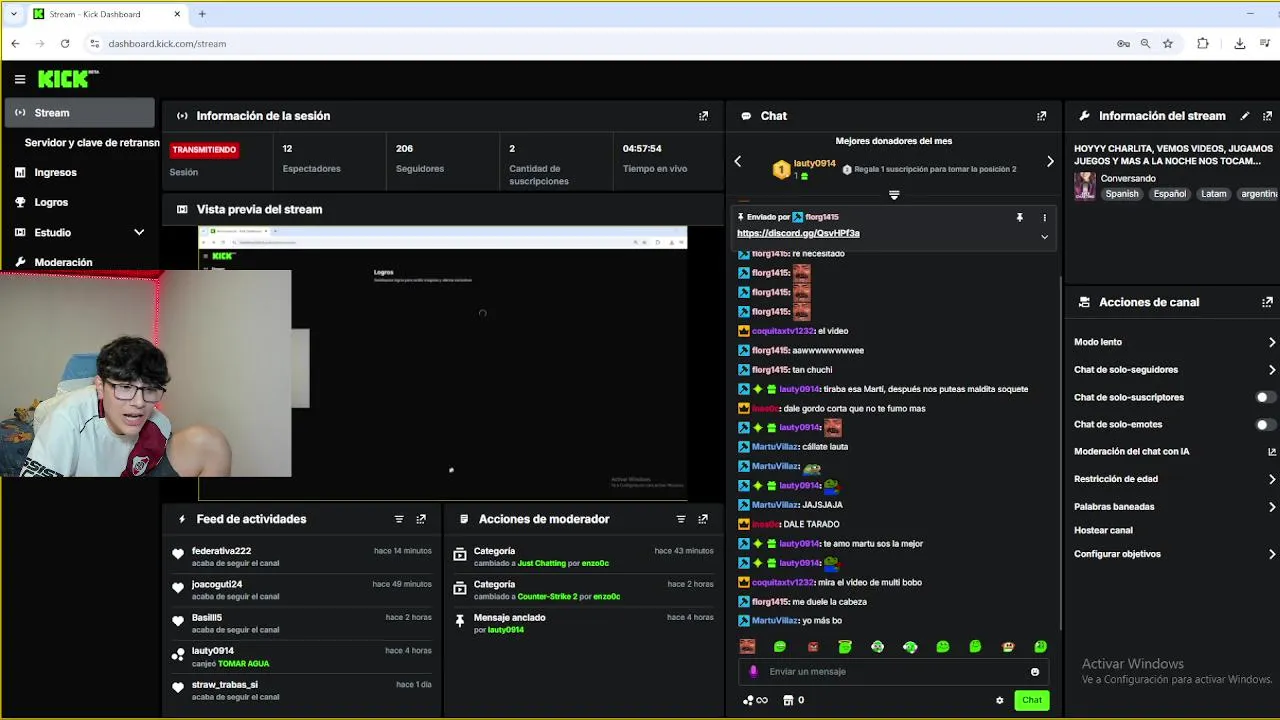Click the Español tag chip

tap(1169, 194)
